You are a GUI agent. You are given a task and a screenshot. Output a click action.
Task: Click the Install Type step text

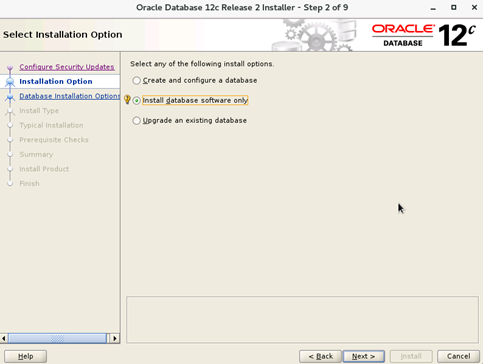(x=39, y=111)
